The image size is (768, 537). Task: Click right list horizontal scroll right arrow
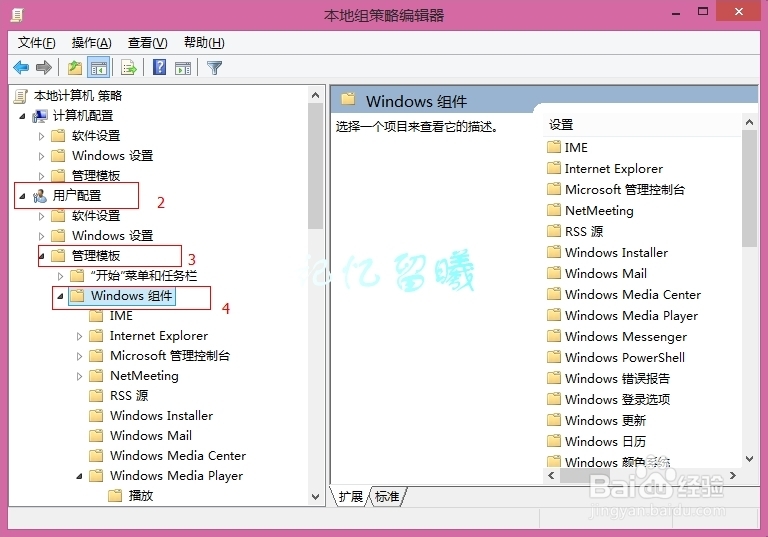[733, 475]
